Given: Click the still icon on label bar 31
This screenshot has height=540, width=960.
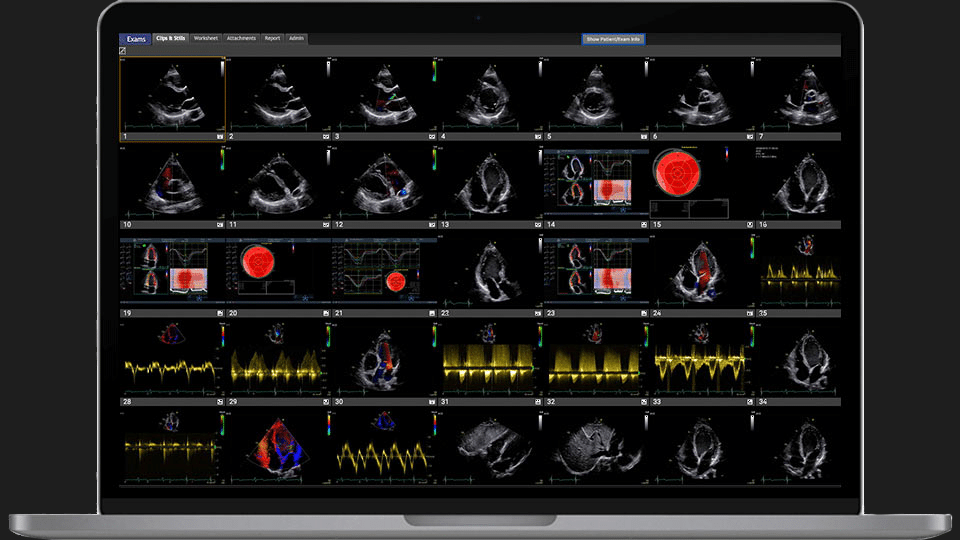Looking at the screenshot, I should (x=538, y=402).
